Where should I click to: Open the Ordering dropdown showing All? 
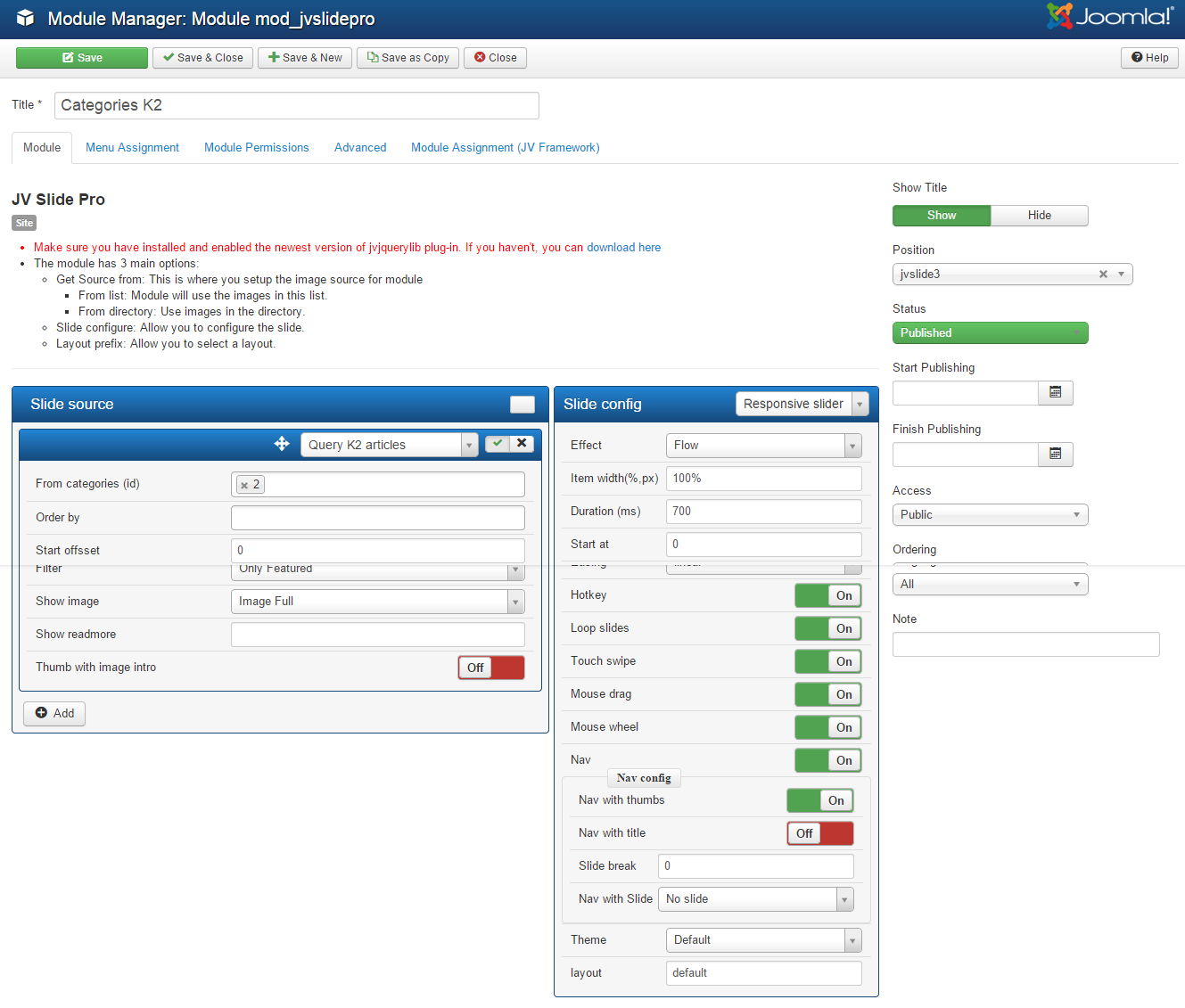click(x=991, y=585)
